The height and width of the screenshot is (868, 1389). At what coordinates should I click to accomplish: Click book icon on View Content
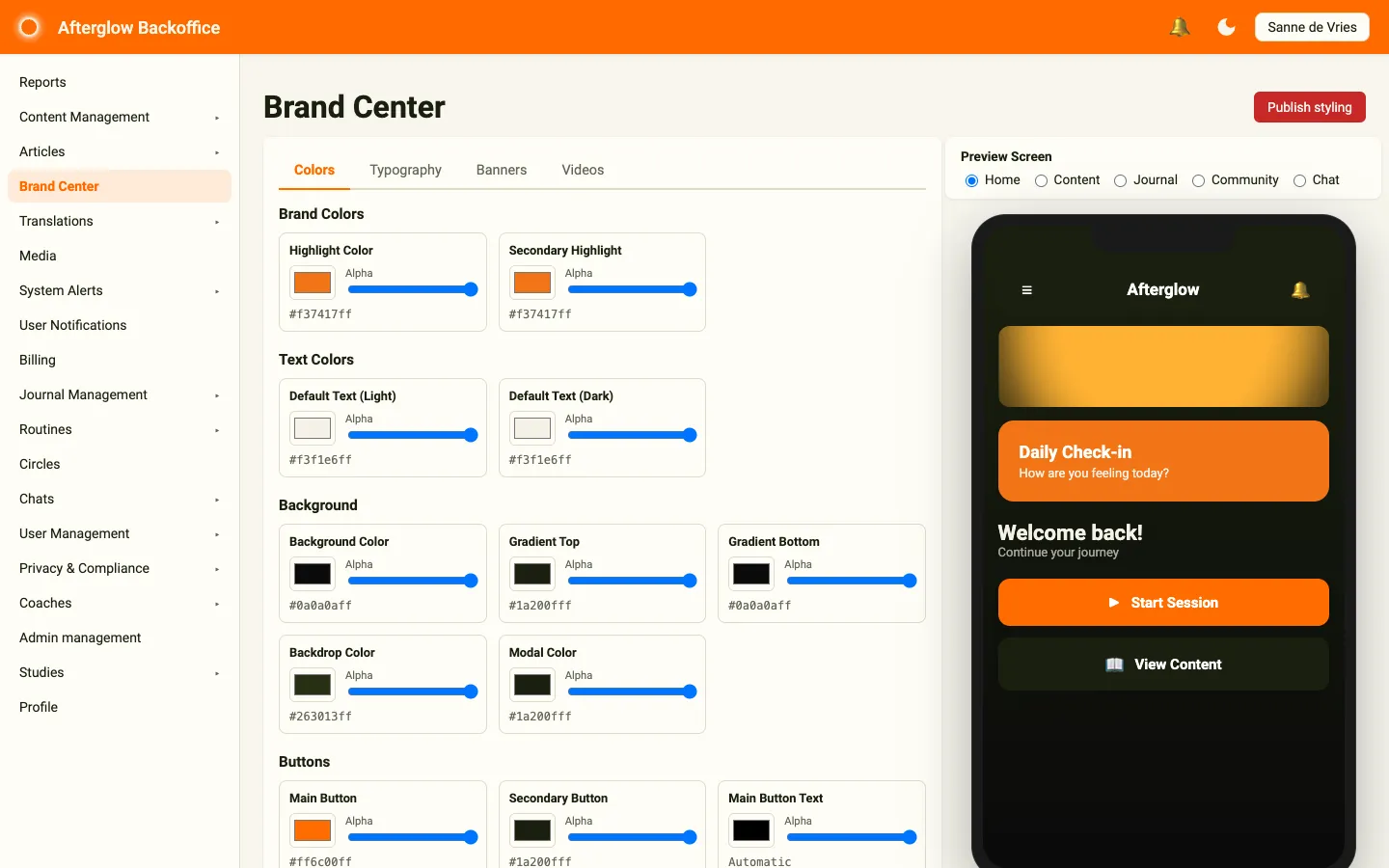pyautogui.click(x=1114, y=665)
